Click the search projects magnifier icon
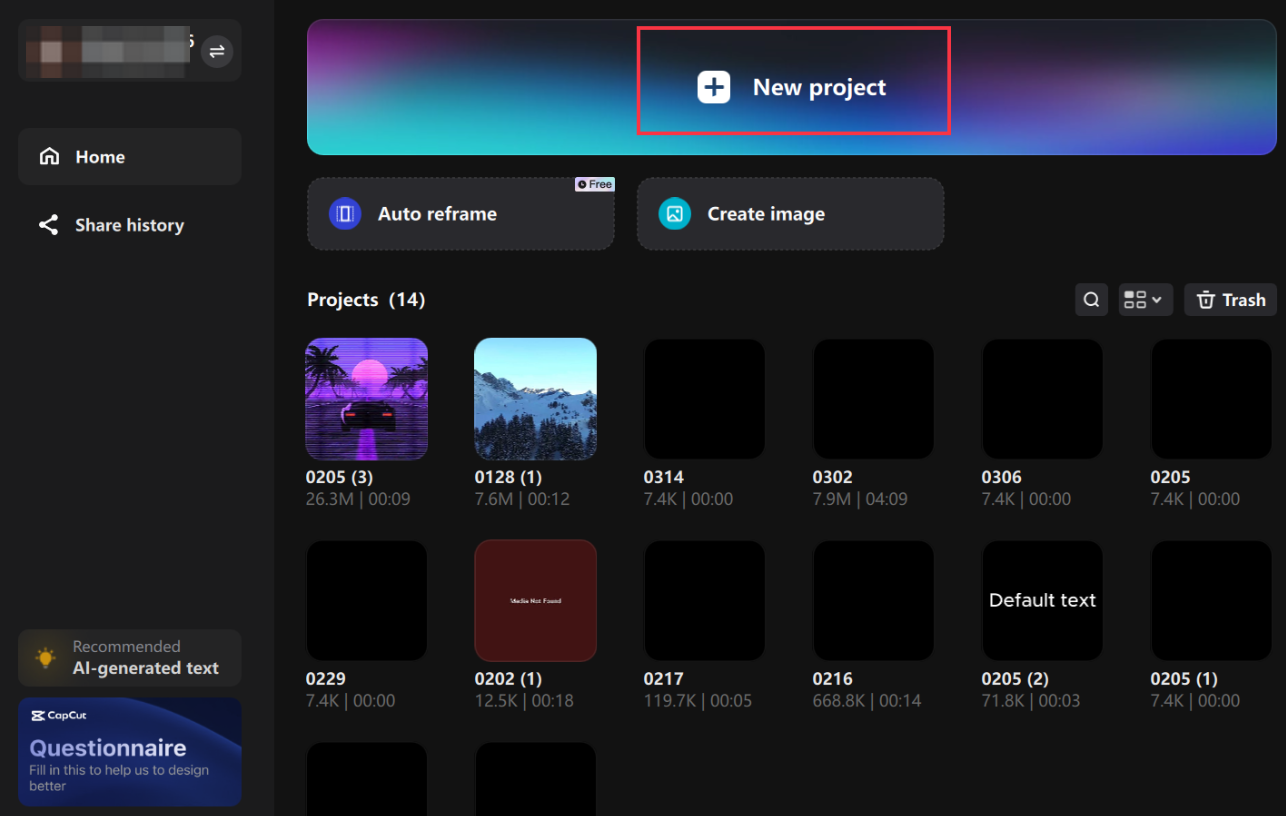1286x816 pixels. click(1091, 300)
